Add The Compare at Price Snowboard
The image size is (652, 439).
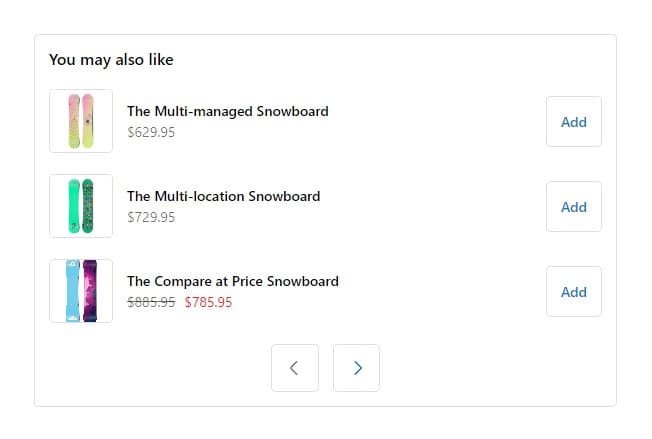(x=573, y=291)
